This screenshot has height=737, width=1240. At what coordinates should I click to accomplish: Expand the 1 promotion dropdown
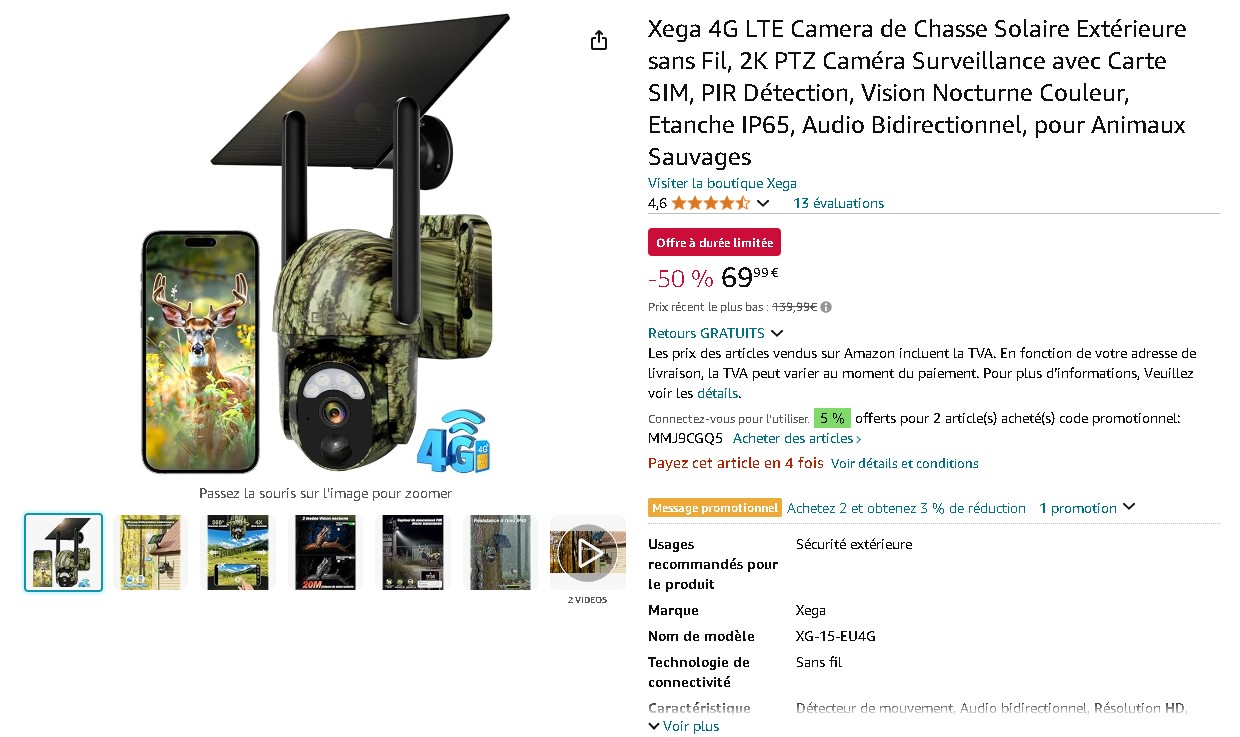tap(1087, 508)
